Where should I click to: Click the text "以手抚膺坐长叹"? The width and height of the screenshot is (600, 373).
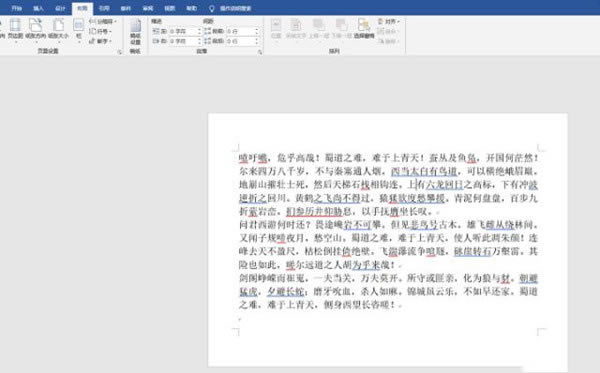396,211
